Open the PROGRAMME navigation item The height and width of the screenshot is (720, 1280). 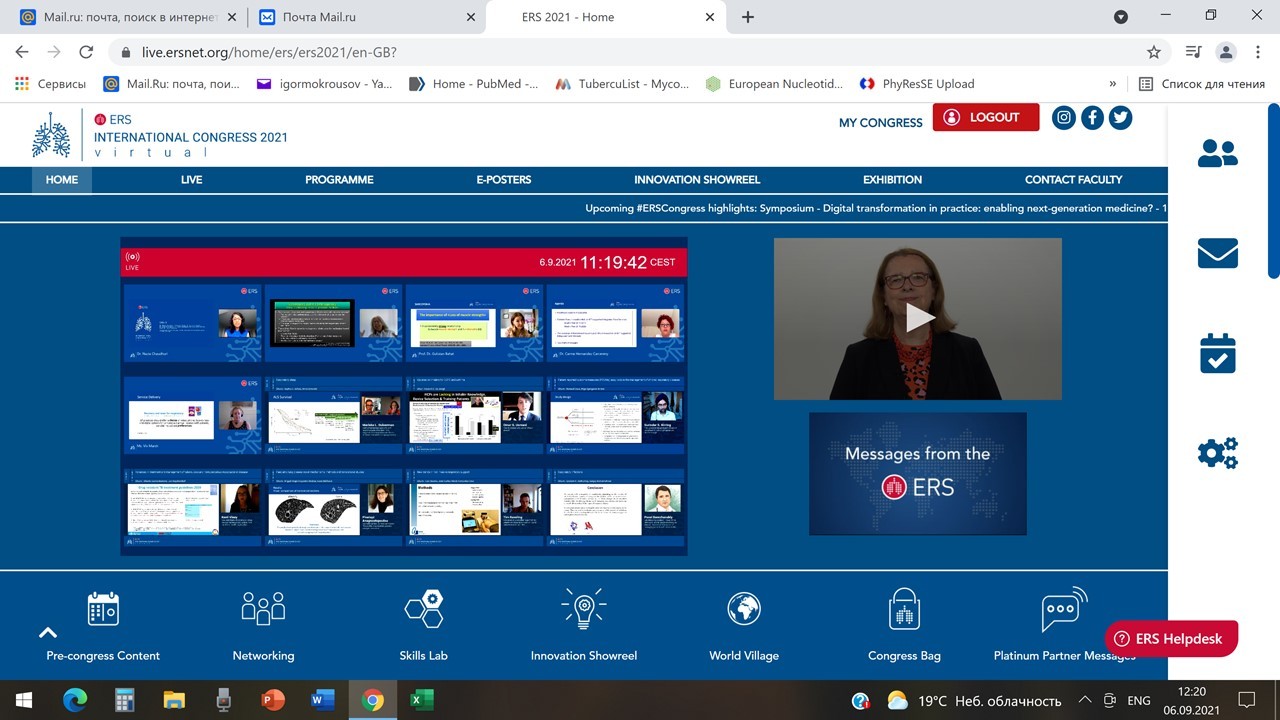click(339, 180)
